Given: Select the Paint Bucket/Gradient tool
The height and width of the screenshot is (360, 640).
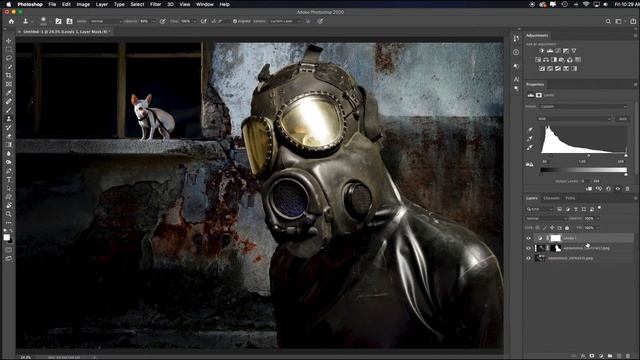Looking at the screenshot, I should point(9,145).
